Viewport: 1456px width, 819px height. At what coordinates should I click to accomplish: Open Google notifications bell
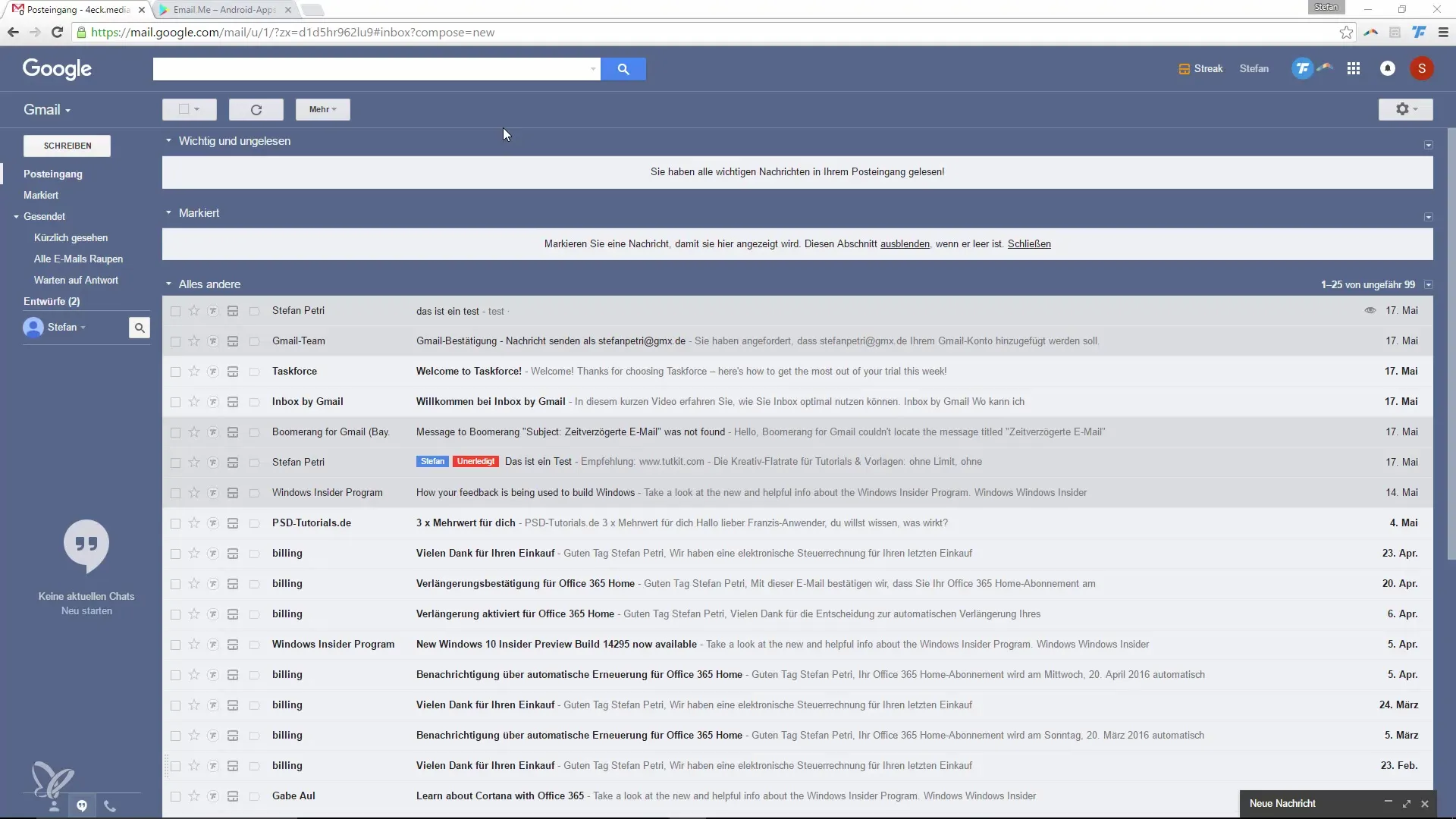click(x=1388, y=68)
